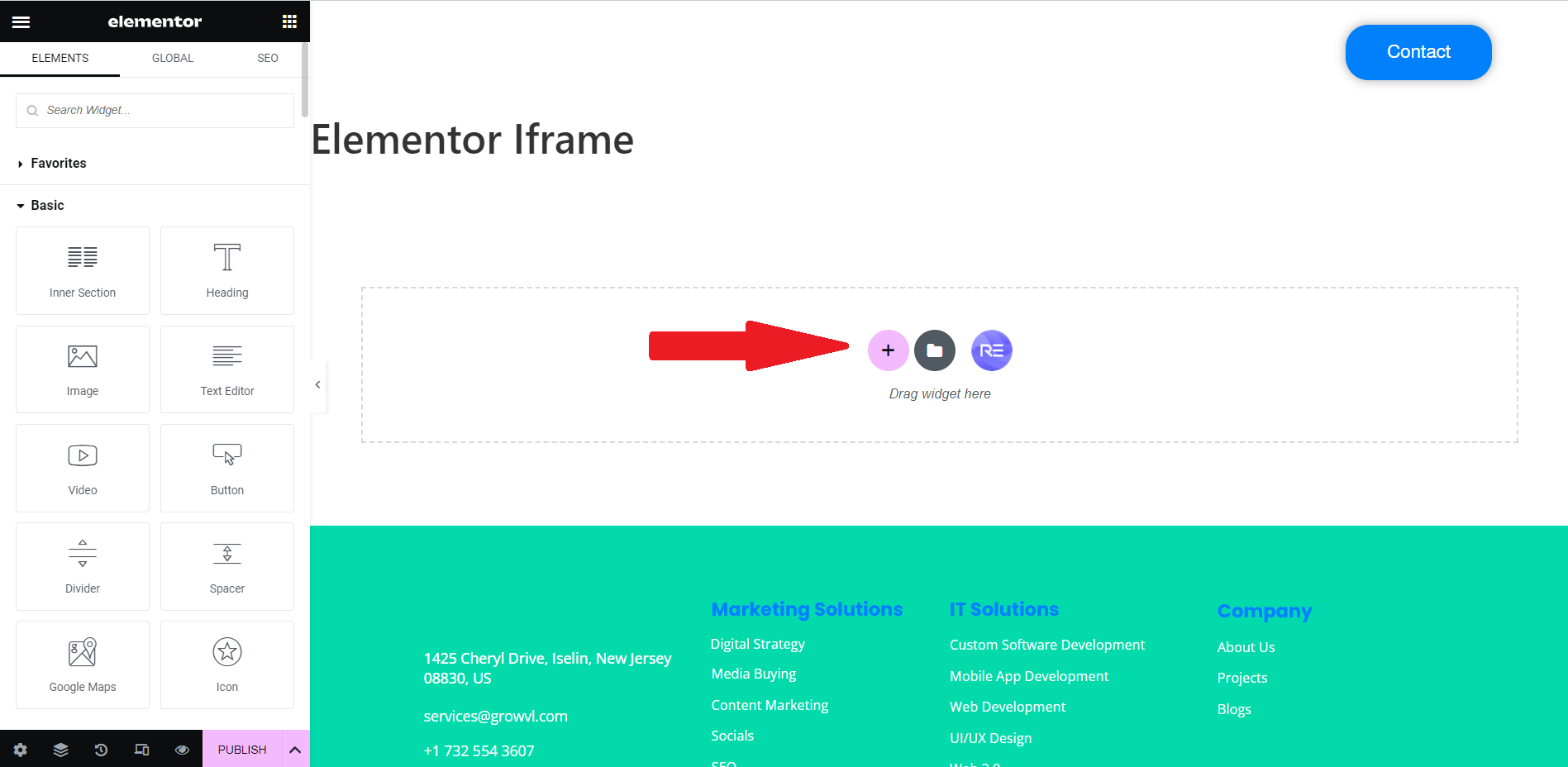Click the widgets grid icon beside elementor logo
Screen dimensions: 1568x767
click(288, 21)
